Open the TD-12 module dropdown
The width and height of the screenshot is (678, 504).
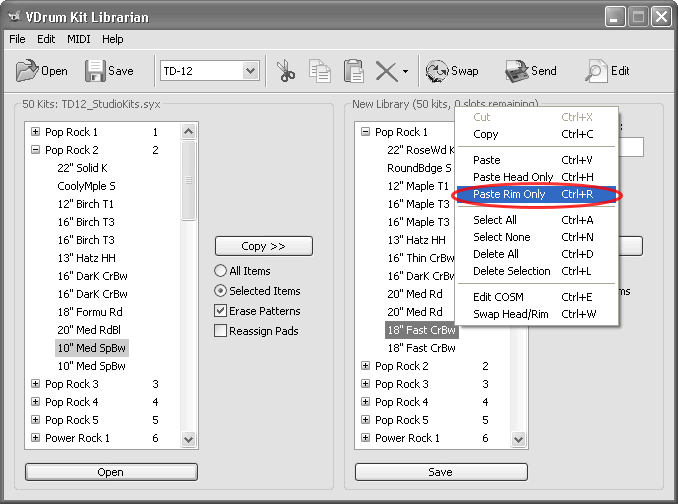[x=250, y=71]
